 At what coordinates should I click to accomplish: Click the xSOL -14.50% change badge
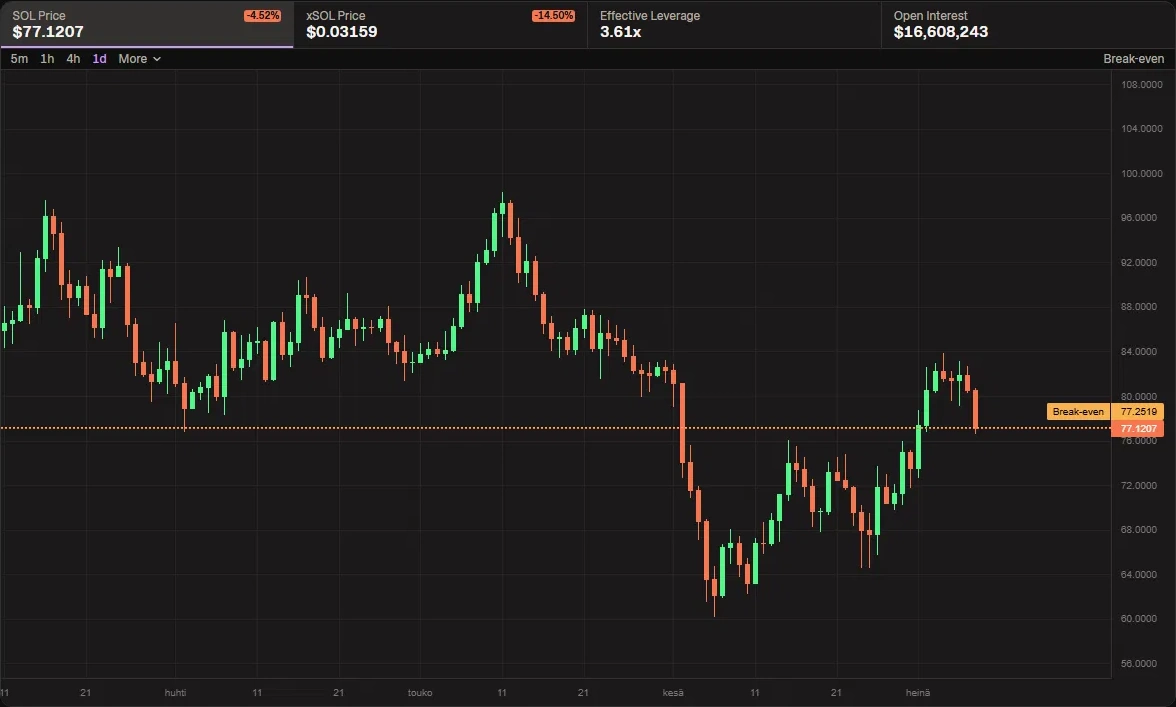(x=554, y=16)
